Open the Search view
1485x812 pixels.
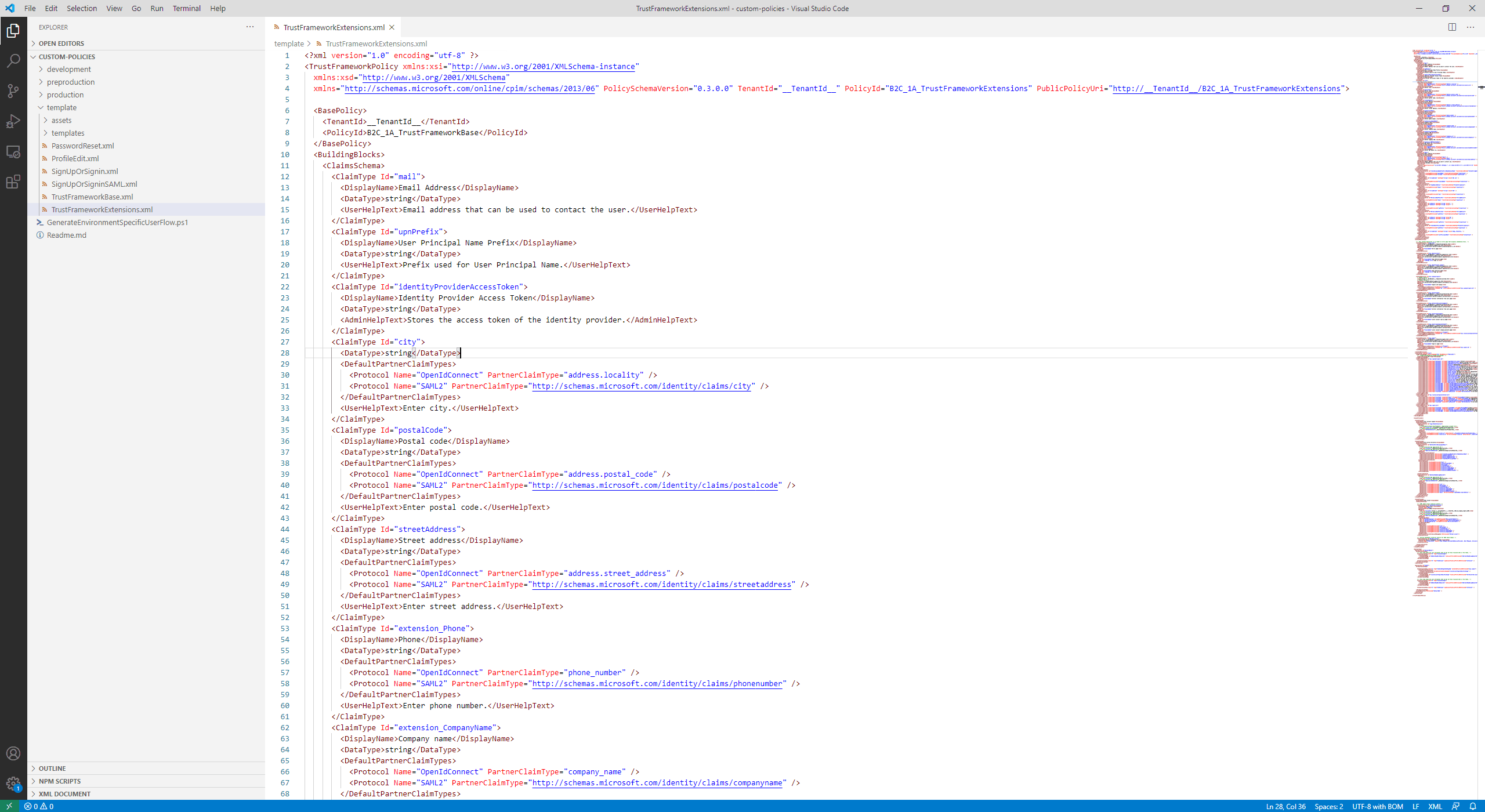[13, 60]
